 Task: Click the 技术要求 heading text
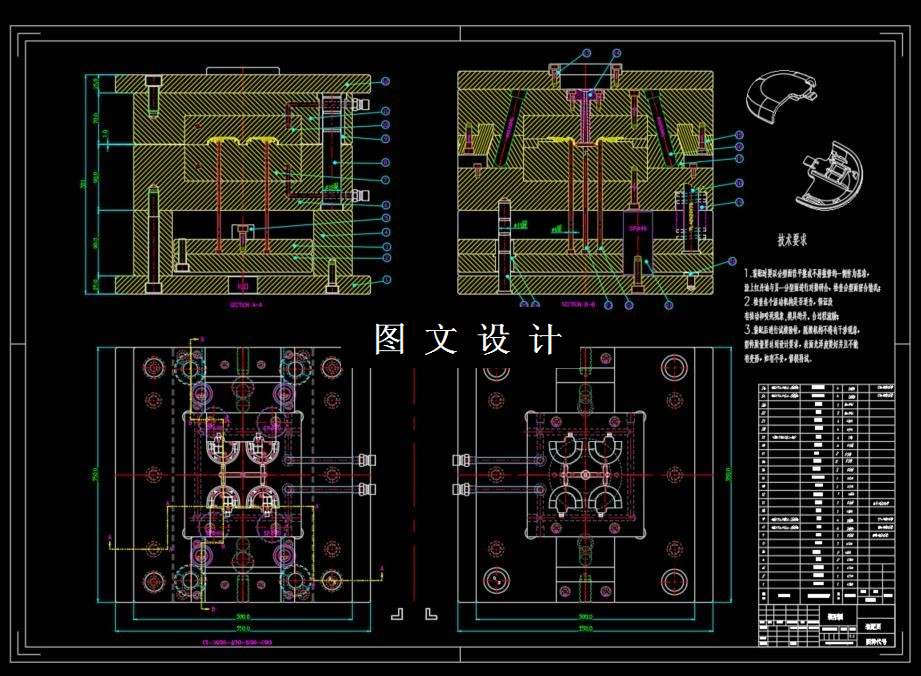coord(792,240)
